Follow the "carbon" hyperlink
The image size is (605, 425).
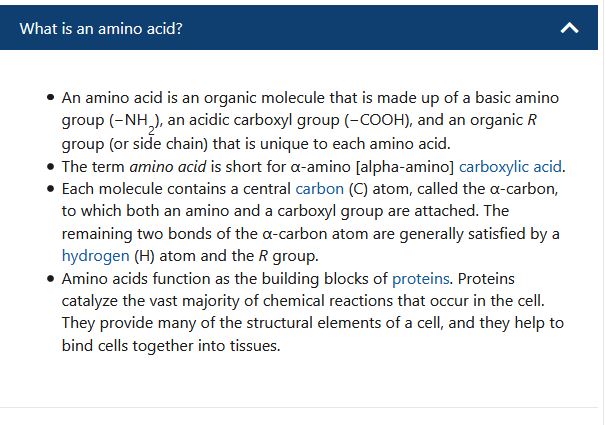pyautogui.click(x=319, y=189)
